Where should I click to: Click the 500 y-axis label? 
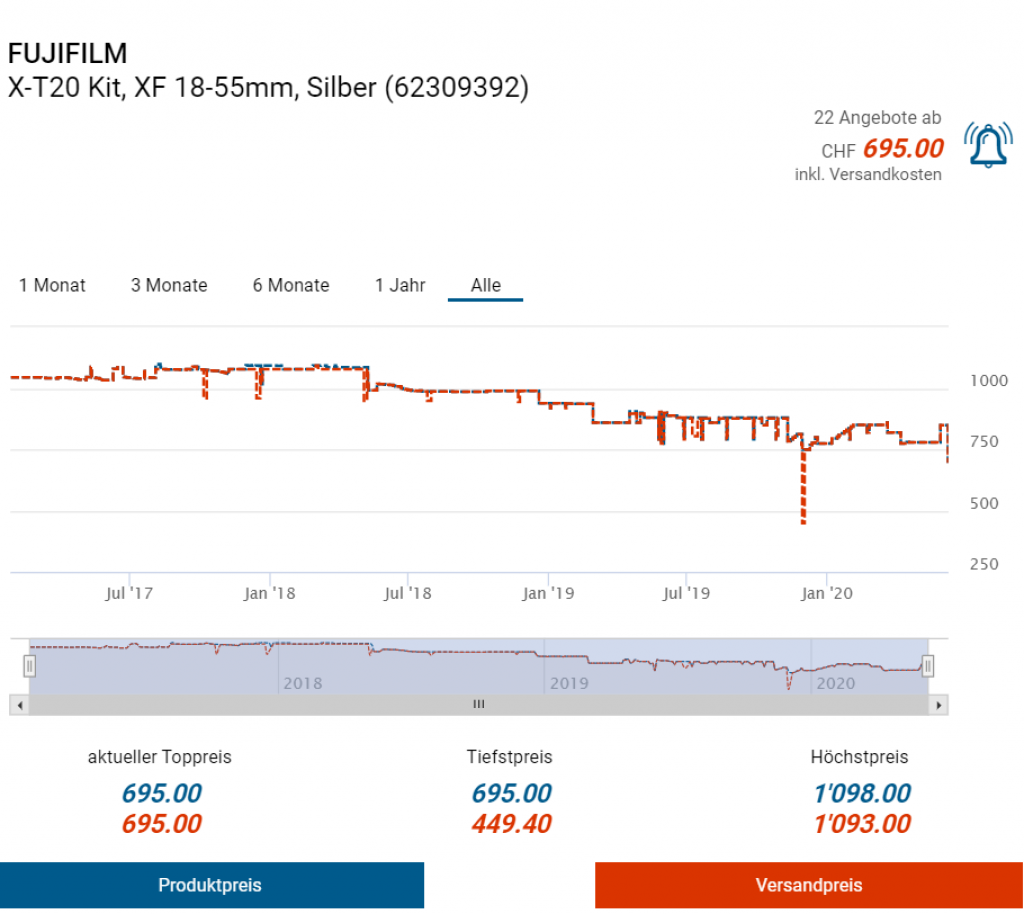(984, 503)
